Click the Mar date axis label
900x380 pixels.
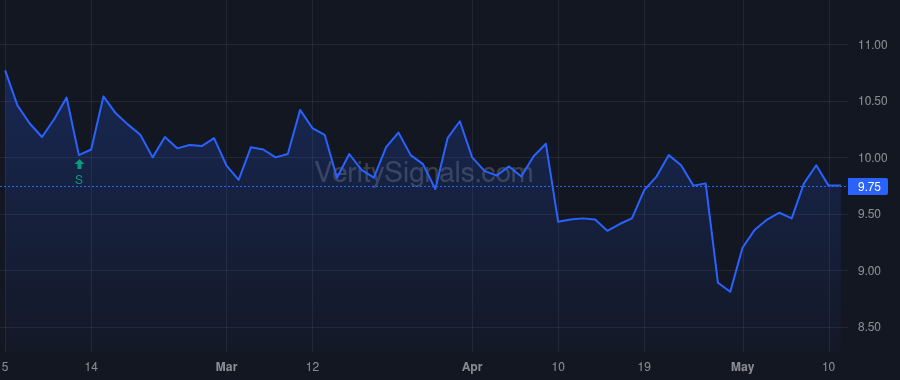click(x=226, y=366)
